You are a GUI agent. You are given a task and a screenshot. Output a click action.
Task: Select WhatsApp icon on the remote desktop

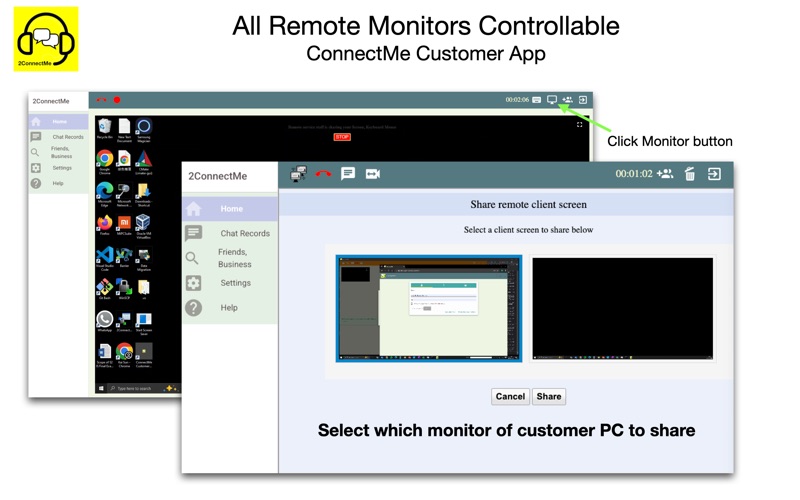pyautogui.click(x=105, y=321)
